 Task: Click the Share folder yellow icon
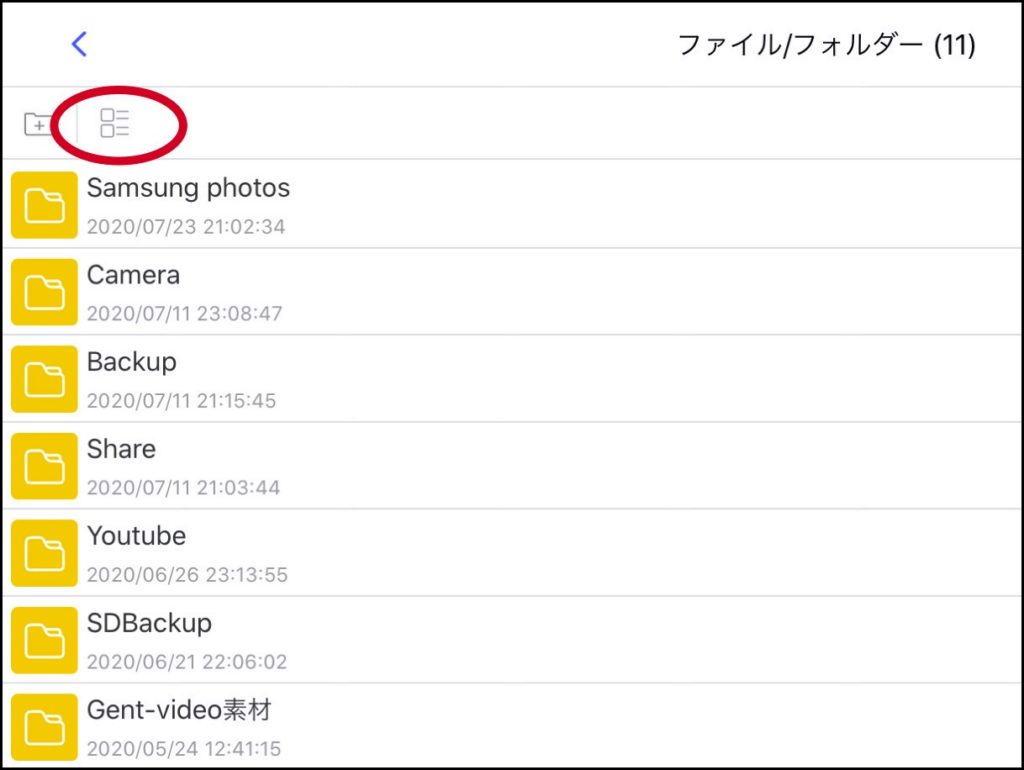tap(44, 466)
